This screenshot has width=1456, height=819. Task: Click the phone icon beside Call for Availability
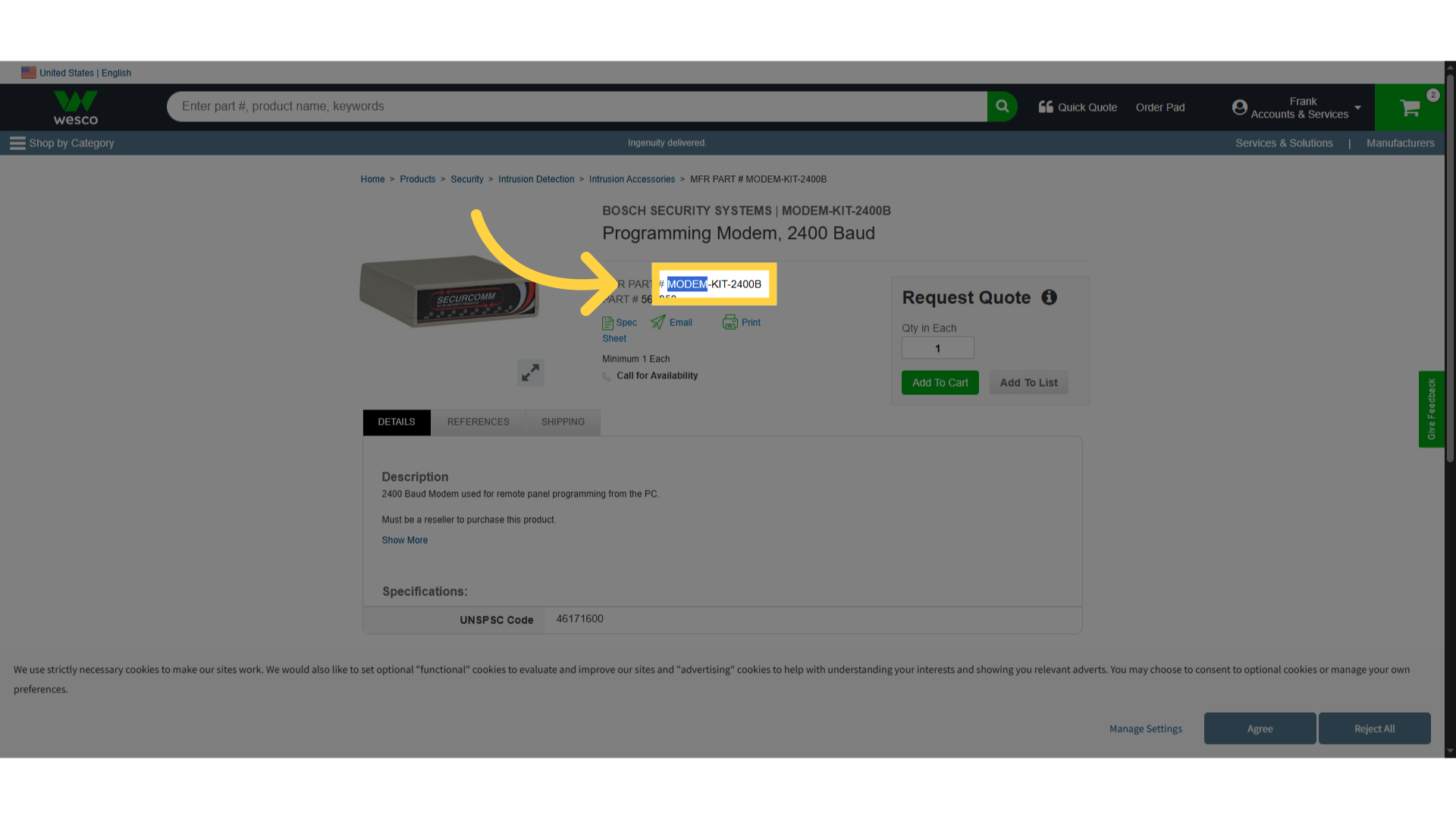[607, 377]
